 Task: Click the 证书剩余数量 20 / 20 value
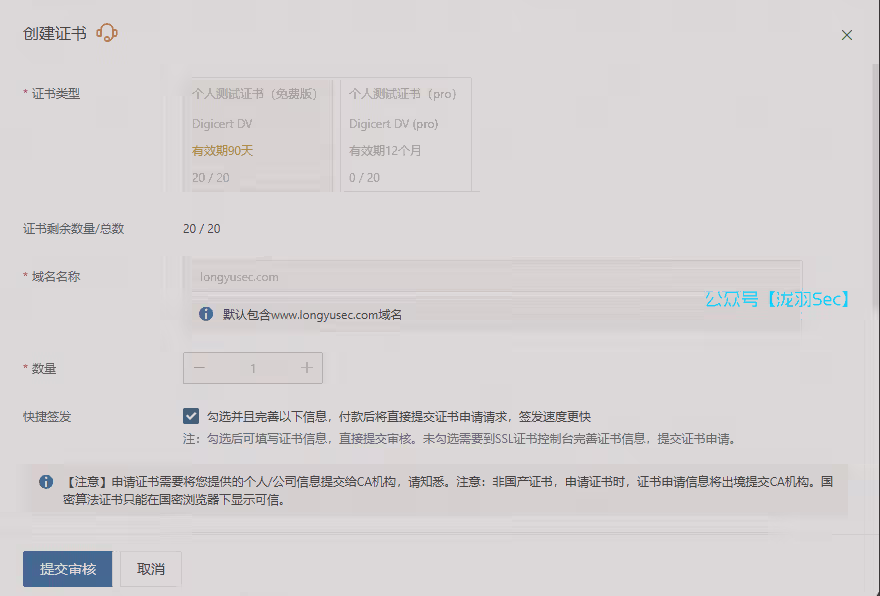(201, 228)
